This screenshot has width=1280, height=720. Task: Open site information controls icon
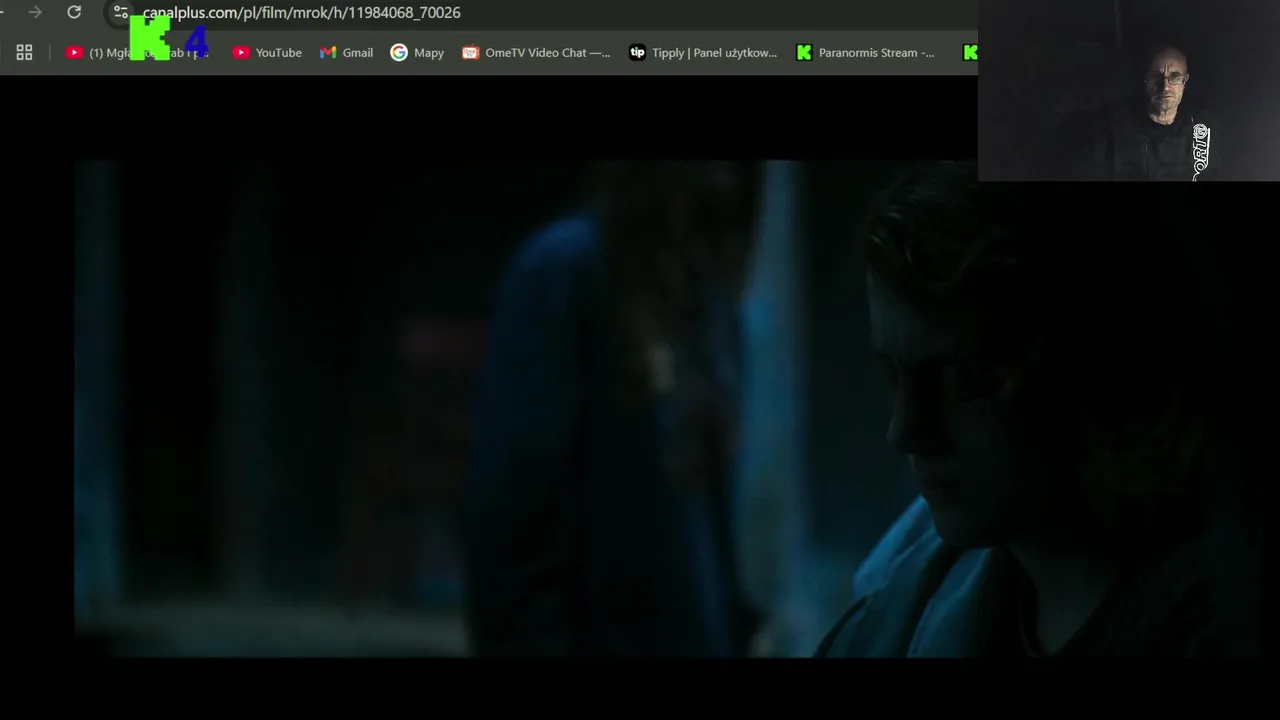click(x=121, y=12)
